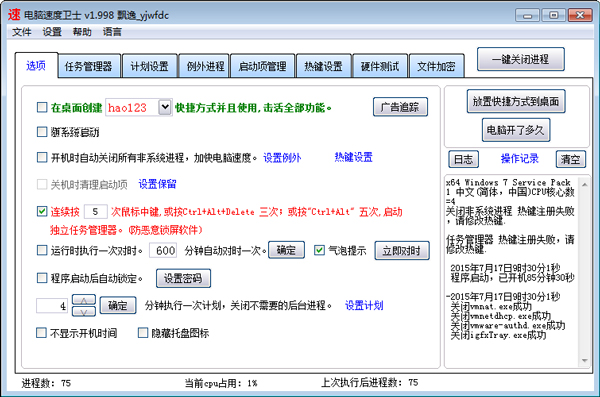Open the blue 热键设置 link

tap(353, 157)
